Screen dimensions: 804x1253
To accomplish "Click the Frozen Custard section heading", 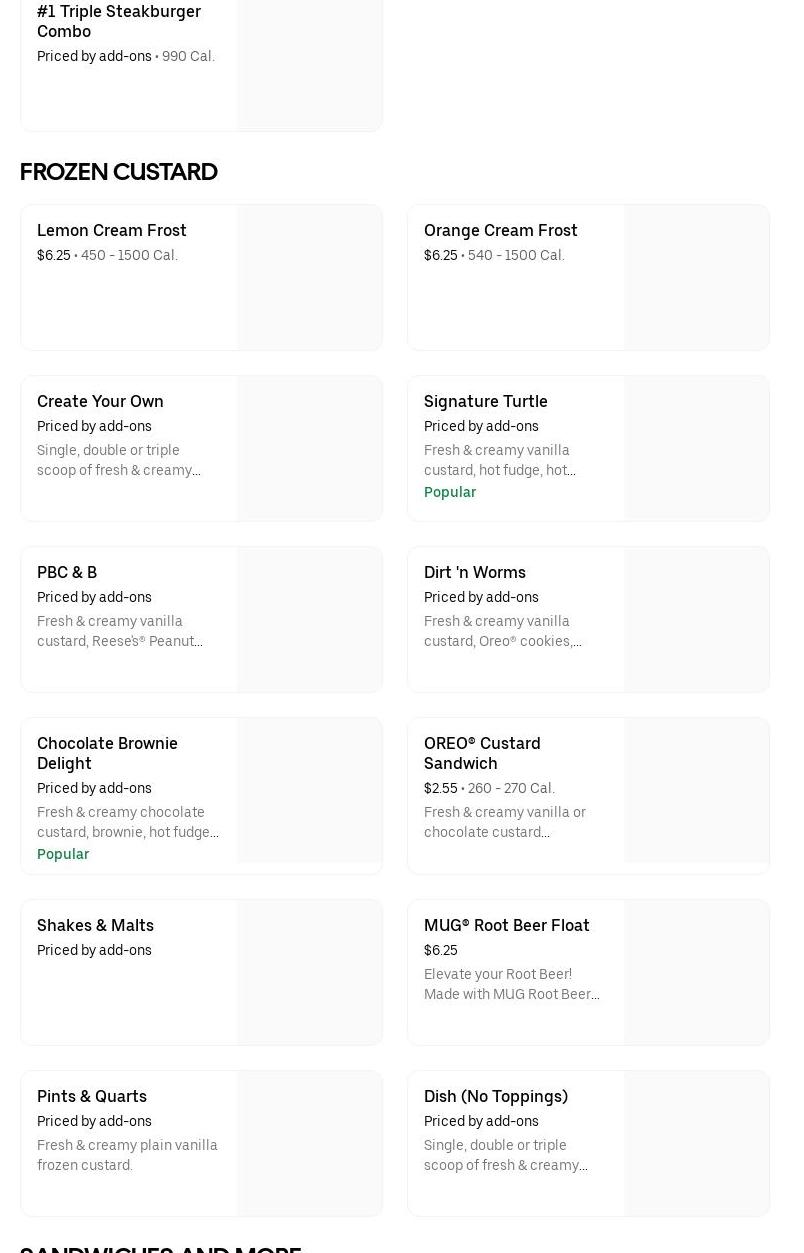I will click(x=119, y=172).
